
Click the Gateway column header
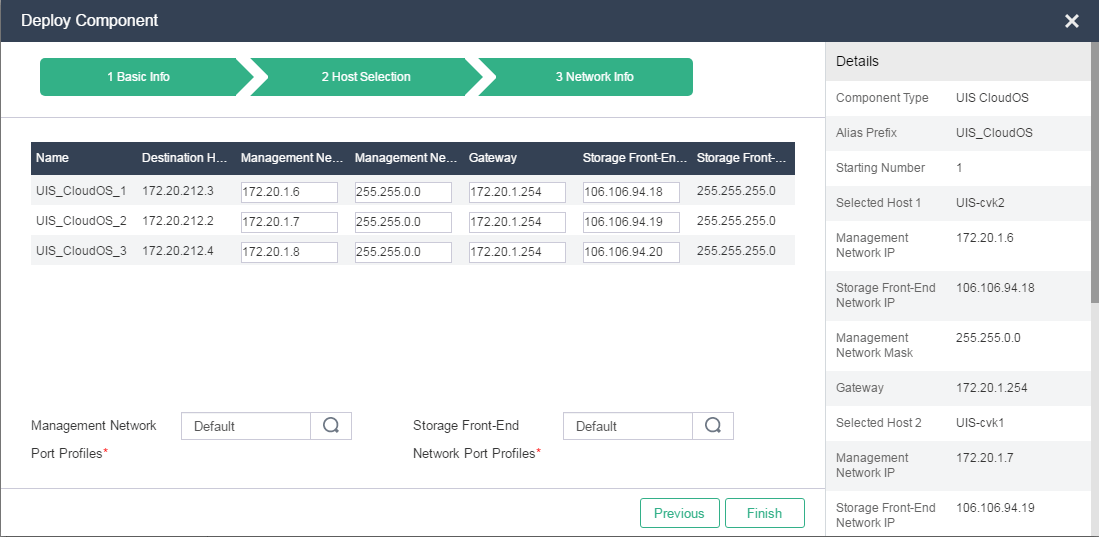point(493,158)
